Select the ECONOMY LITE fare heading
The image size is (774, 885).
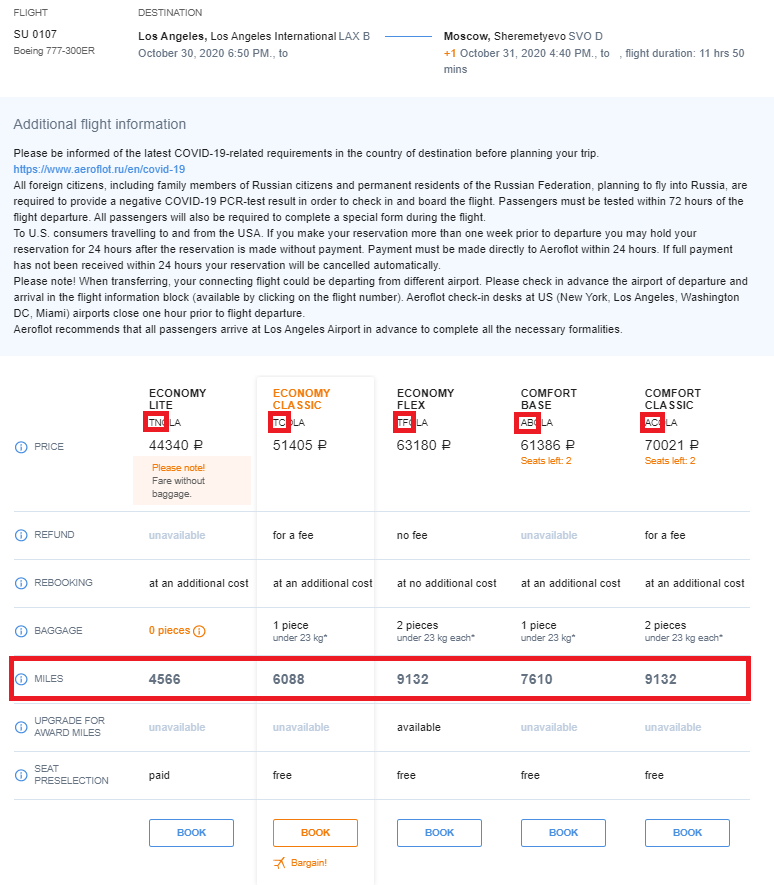177,399
